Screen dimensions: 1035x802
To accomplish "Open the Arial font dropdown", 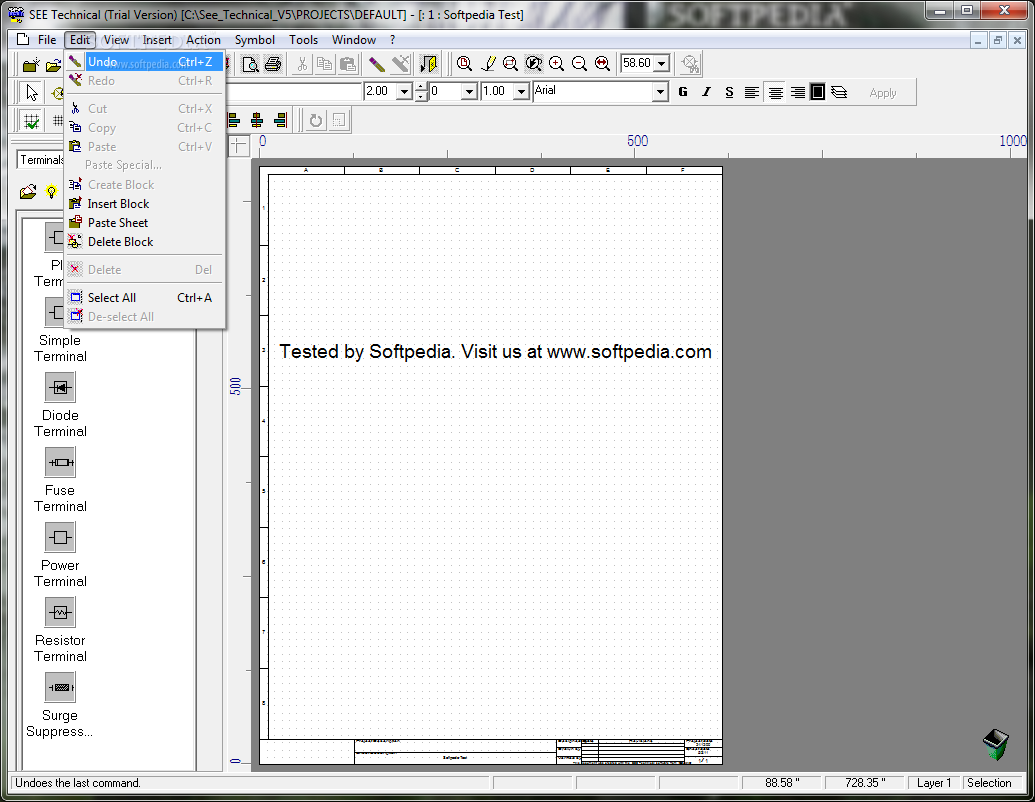I will [x=659, y=92].
